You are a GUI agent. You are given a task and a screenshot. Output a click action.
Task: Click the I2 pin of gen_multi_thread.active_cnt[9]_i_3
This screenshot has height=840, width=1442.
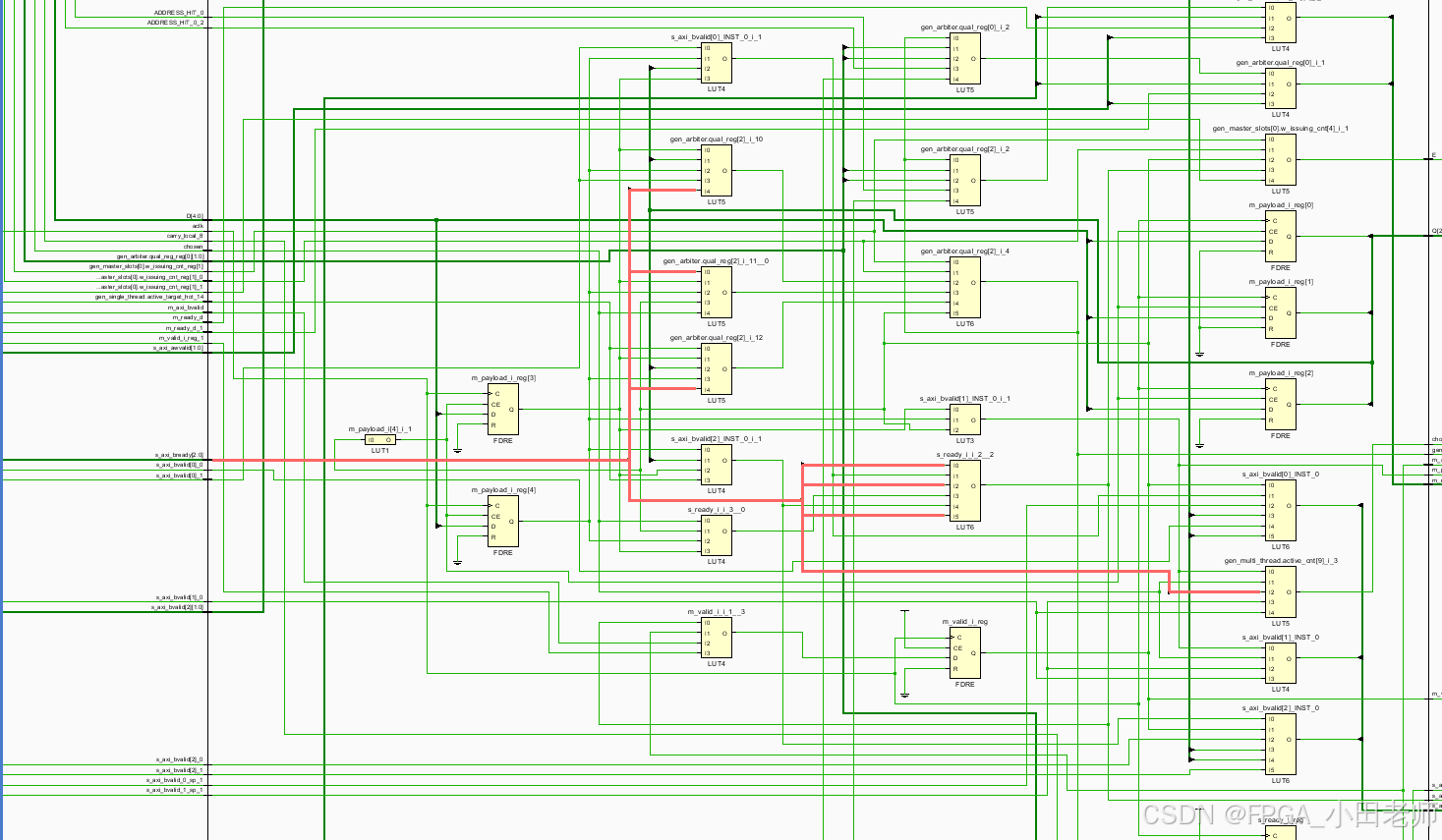coord(1271,592)
